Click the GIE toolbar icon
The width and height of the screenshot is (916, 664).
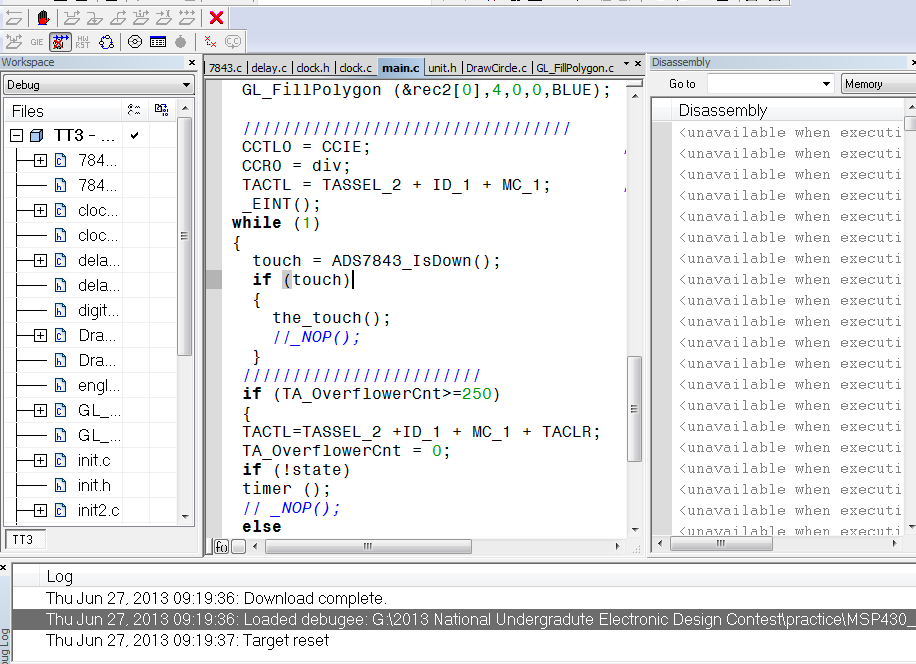point(37,42)
